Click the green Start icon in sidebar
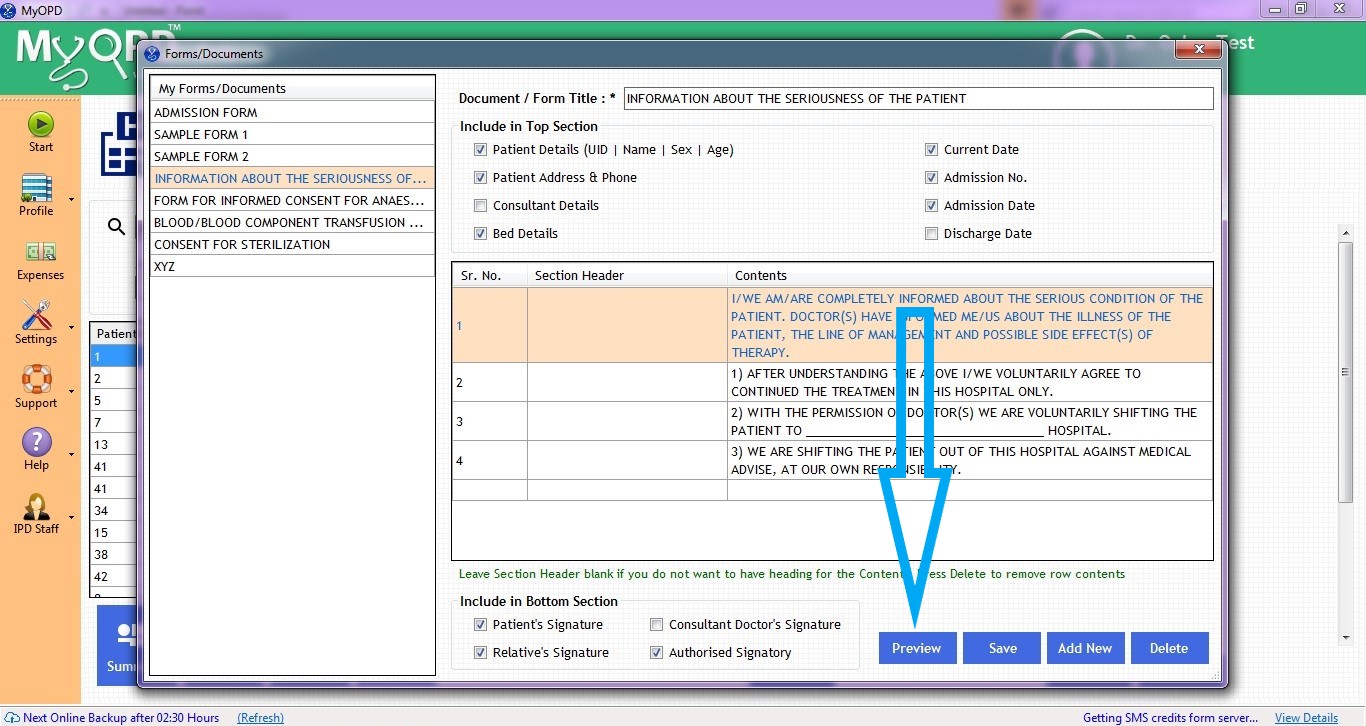Image resolution: width=1366 pixels, height=726 pixels. 40,124
